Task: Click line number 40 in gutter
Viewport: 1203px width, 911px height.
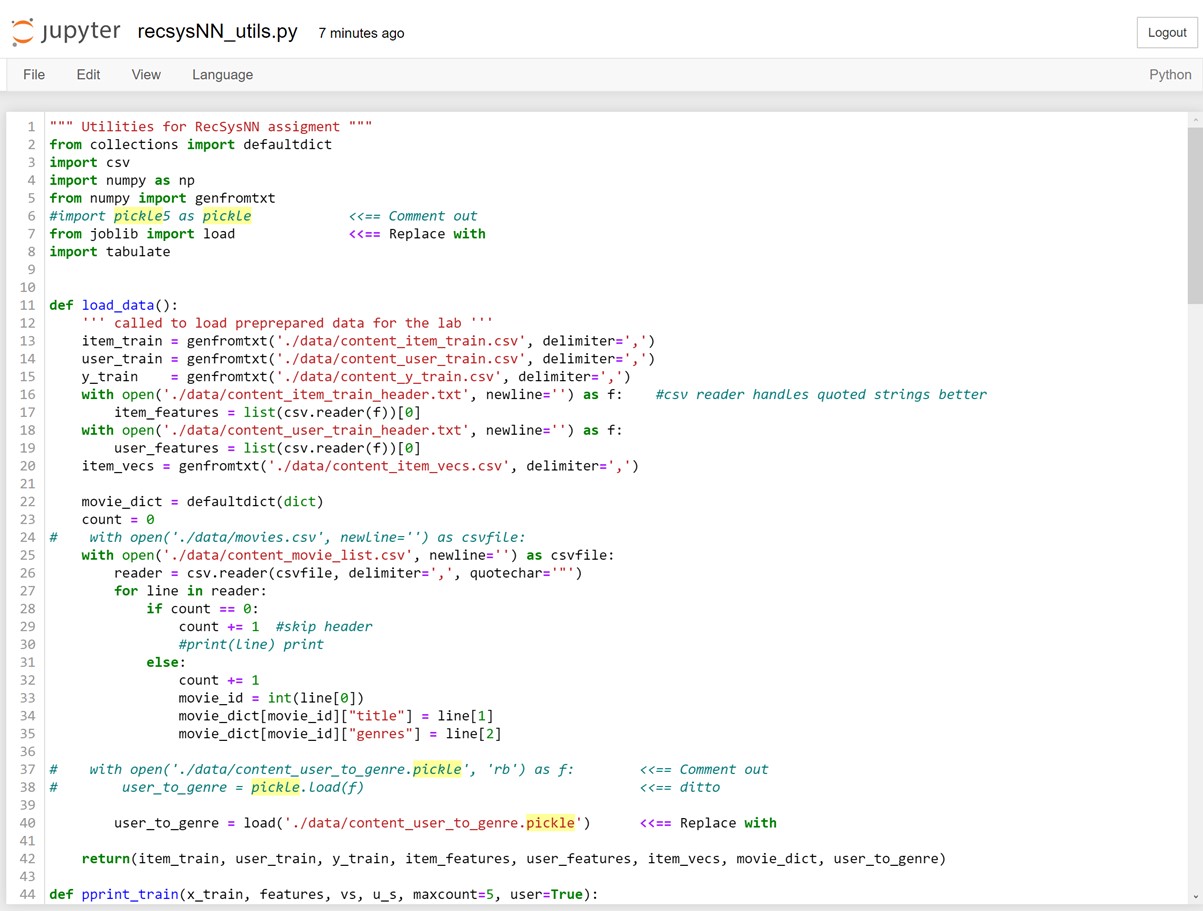Action: [x=27, y=823]
